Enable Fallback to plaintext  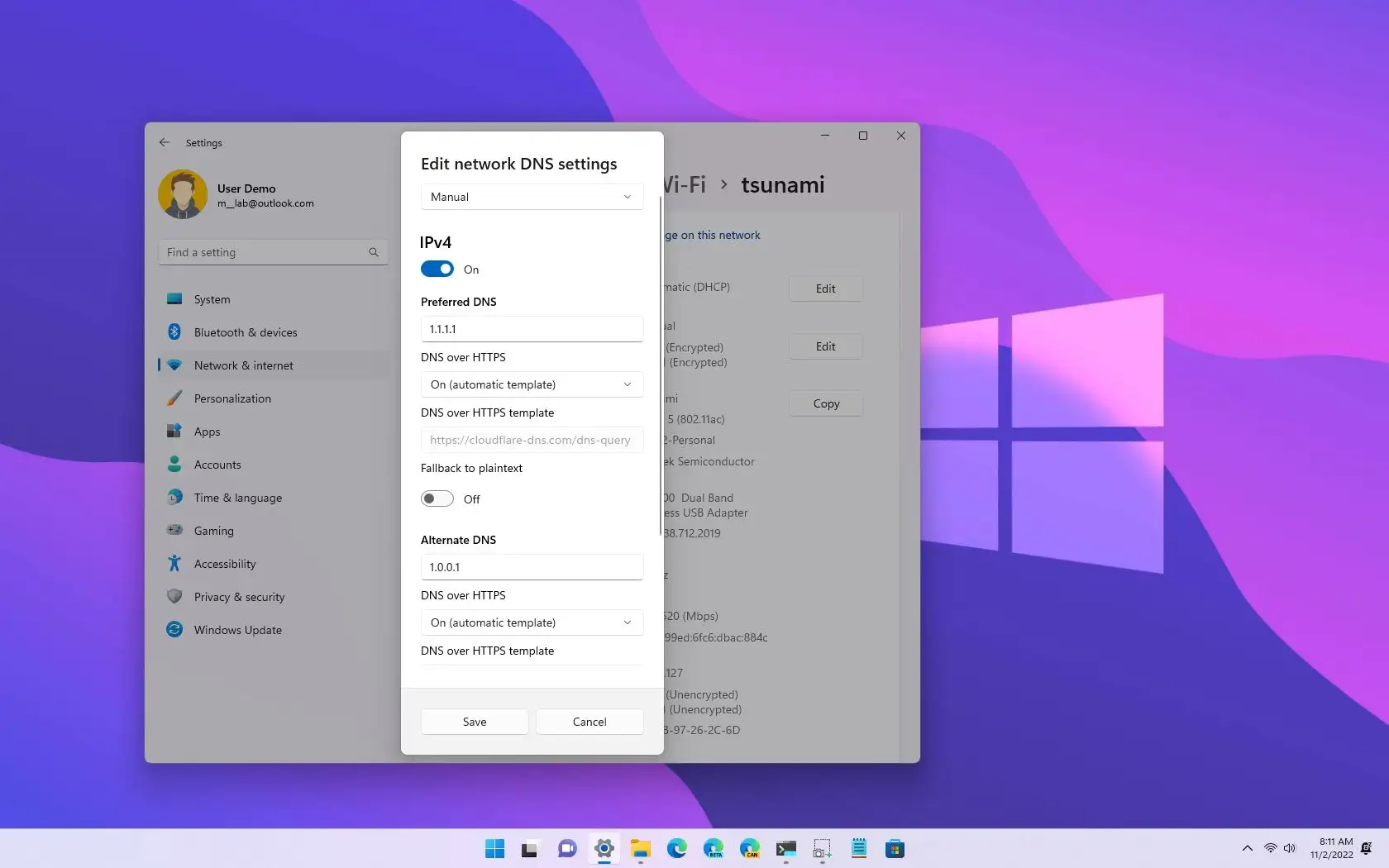pyautogui.click(x=437, y=498)
